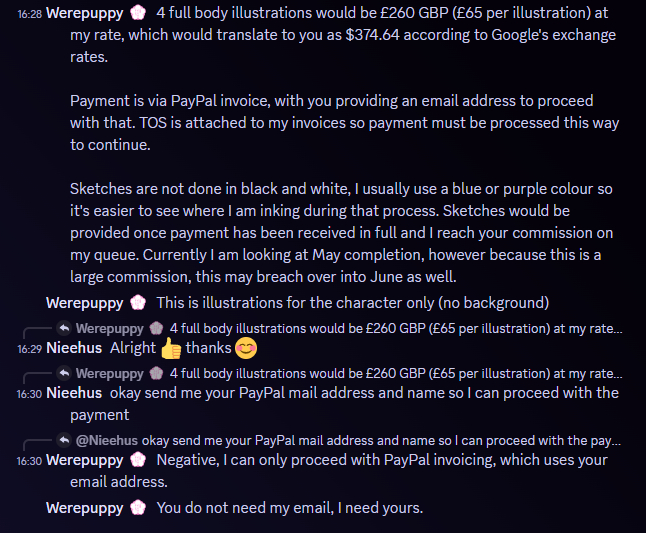Click the thumbs up emoji in Niehus's message
The height and width of the screenshot is (533, 646).
click(171, 349)
